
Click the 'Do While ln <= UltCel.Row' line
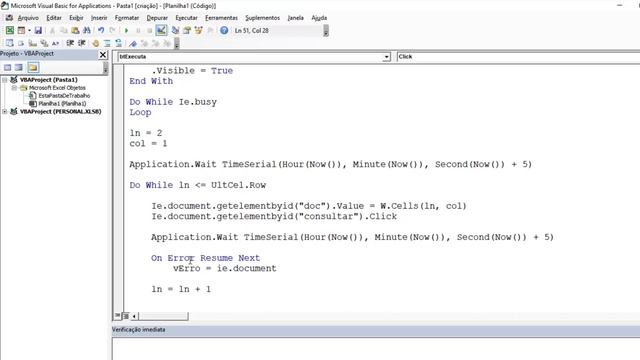[x=198, y=185]
